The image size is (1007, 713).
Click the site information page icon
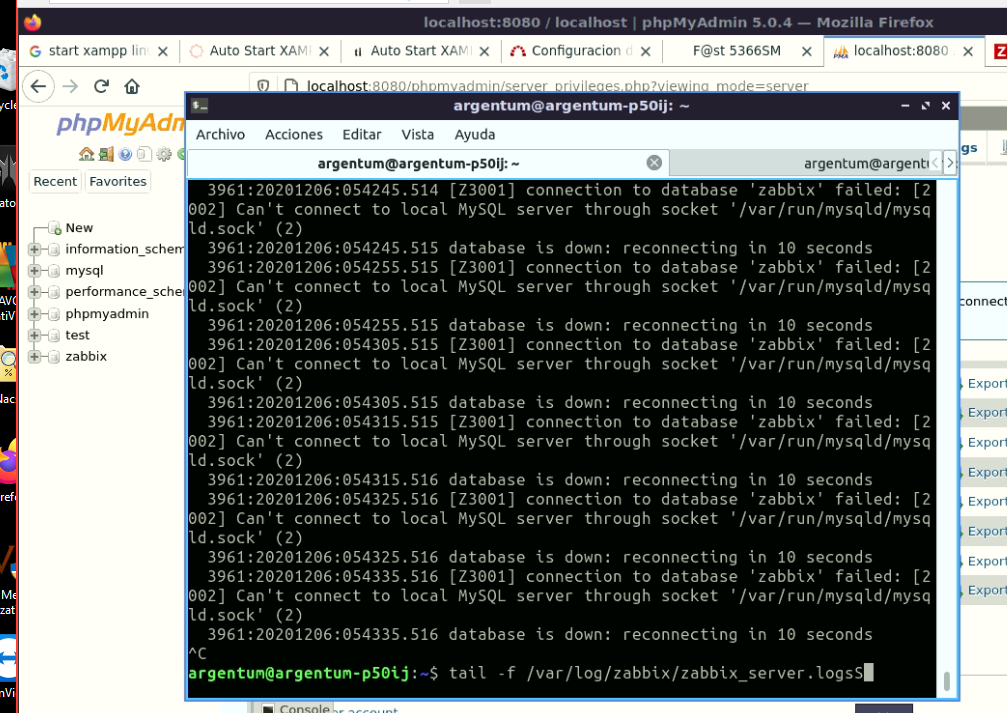pos(290,86)
